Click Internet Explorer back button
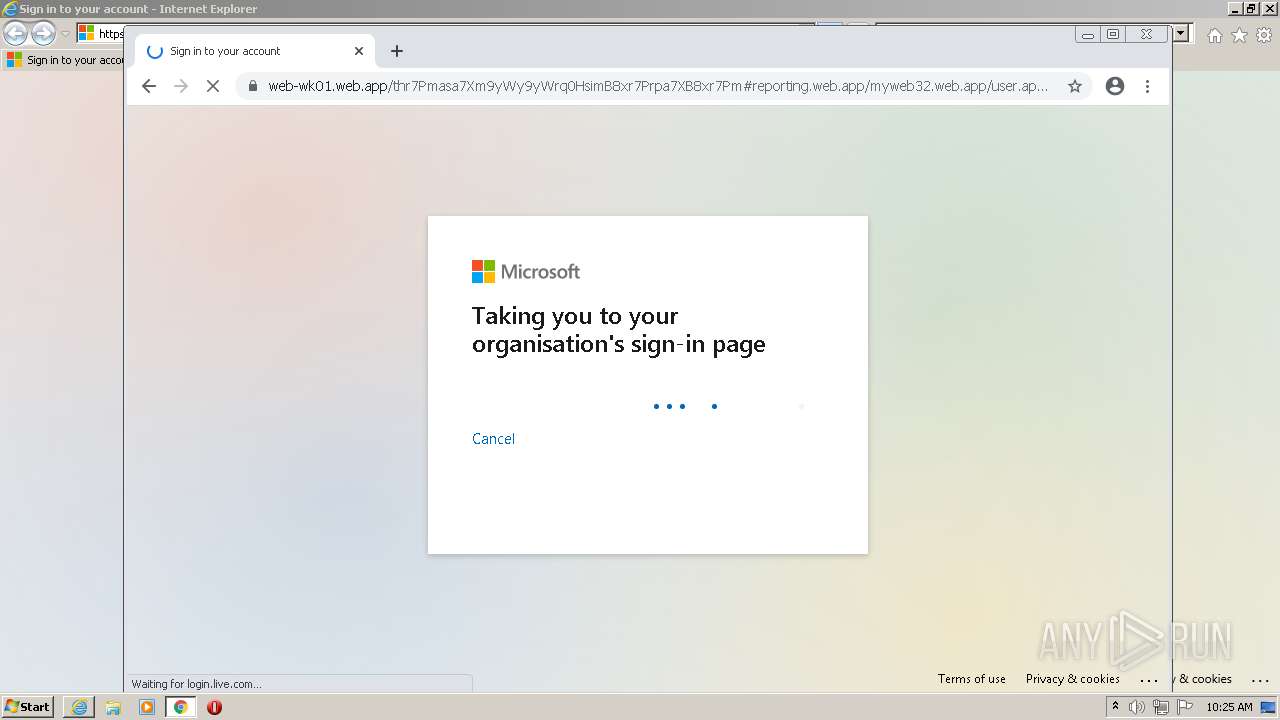This screenshot has height=720, width=1280. 15,33
